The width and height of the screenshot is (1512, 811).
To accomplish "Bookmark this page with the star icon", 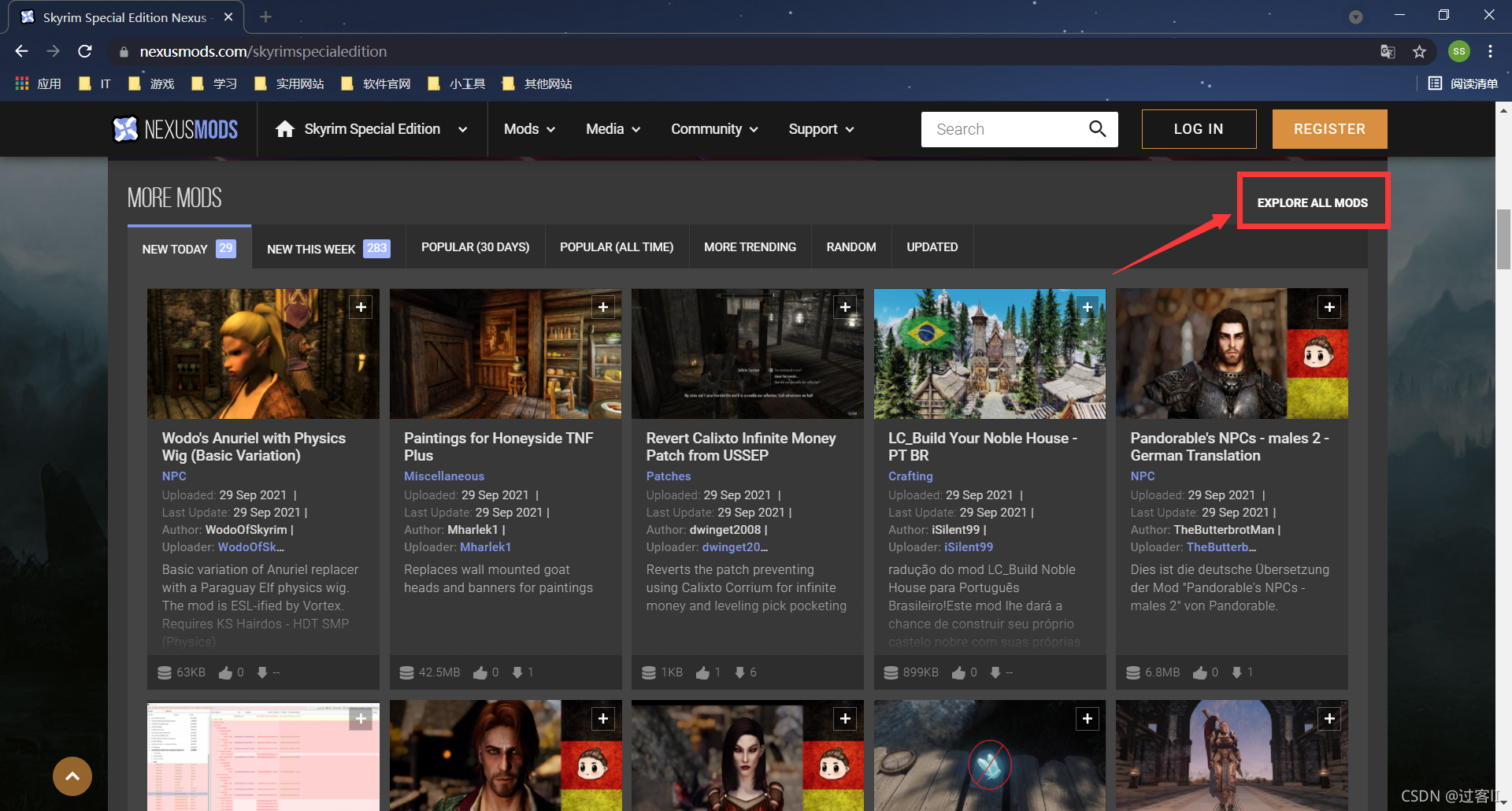I will 1419,51.
